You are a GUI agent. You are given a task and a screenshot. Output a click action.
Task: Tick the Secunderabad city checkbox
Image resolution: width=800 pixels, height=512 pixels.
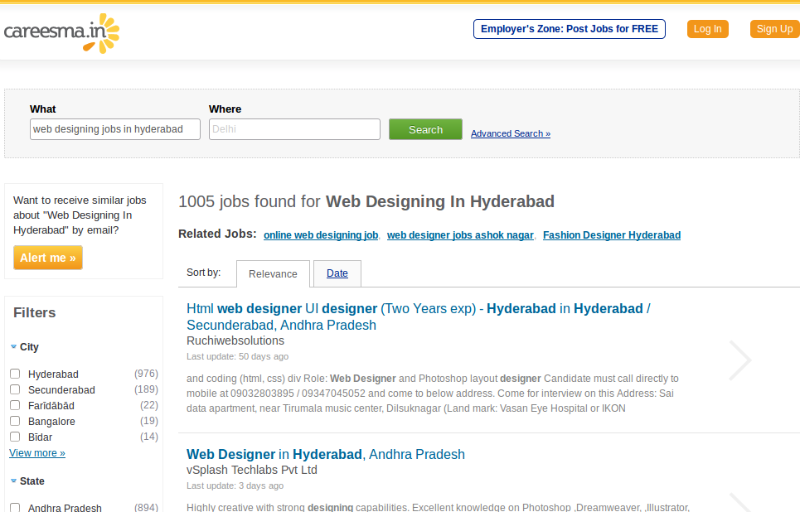click(x=15, y=390)
